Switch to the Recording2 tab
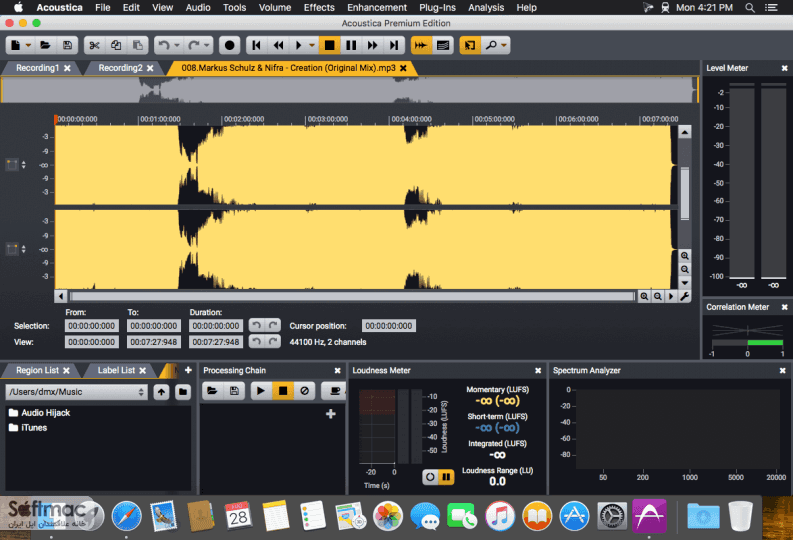793x540 pixels. (120, 68)
